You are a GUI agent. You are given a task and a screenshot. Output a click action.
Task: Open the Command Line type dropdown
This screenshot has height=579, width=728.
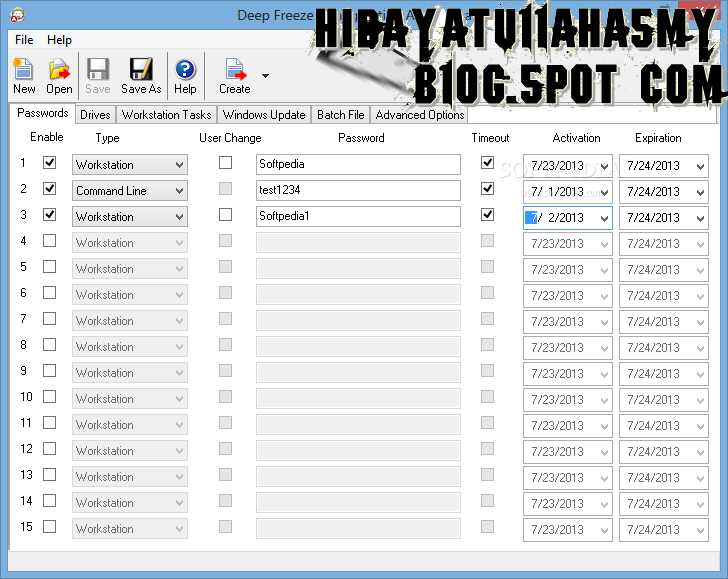[130, 191]
